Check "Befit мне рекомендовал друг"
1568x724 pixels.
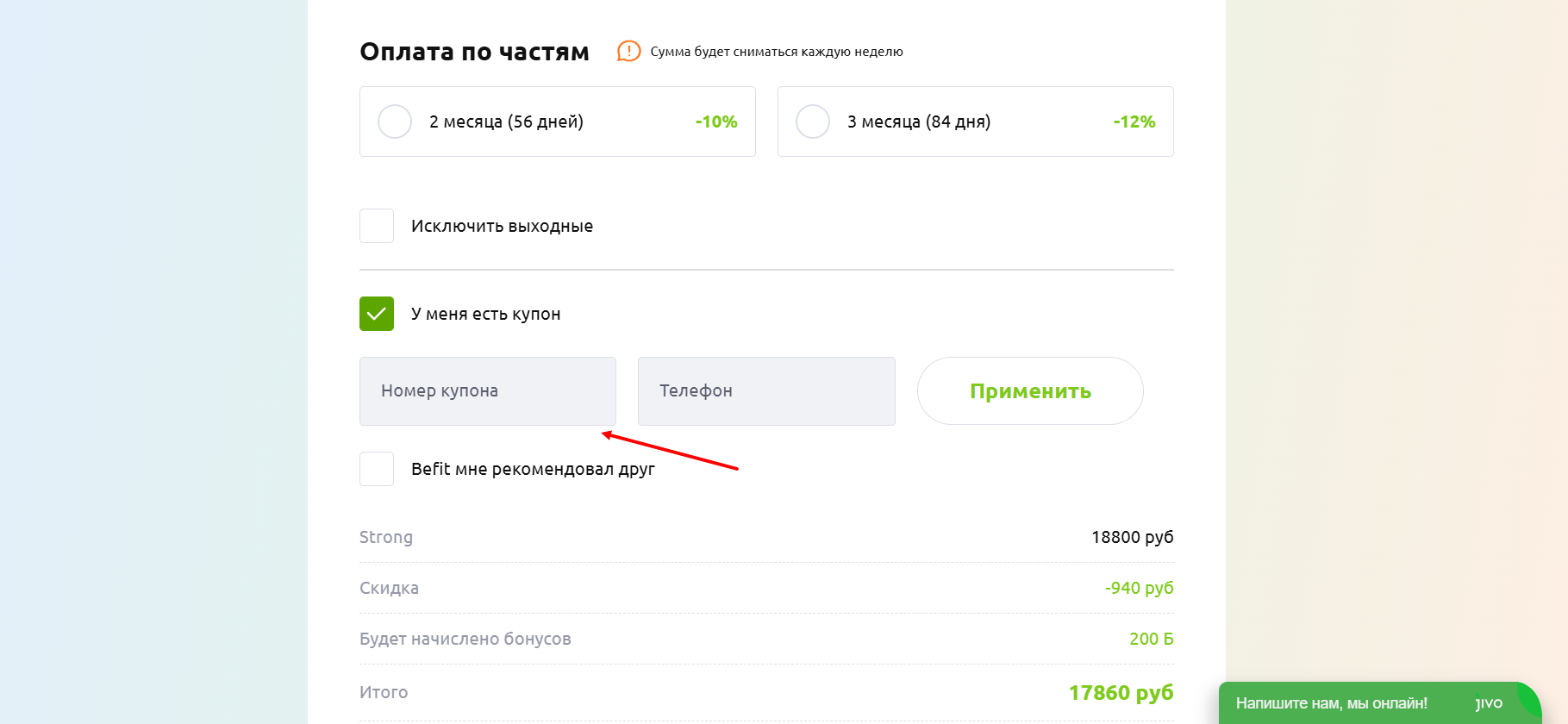point(376,469)
